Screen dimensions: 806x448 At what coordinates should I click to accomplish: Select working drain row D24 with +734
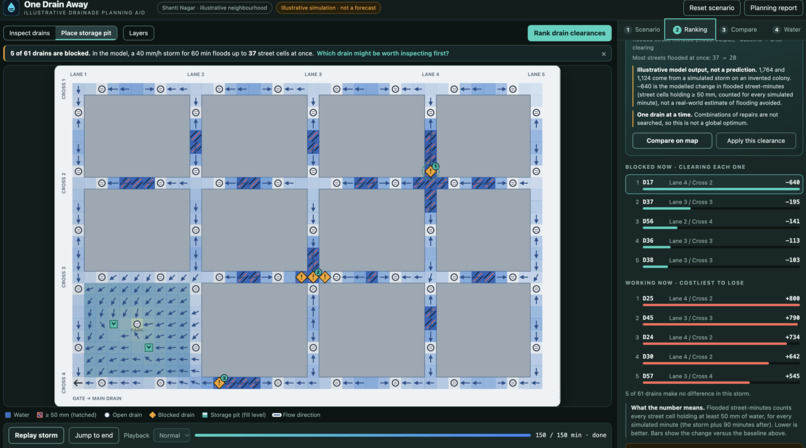click(714, 339)
